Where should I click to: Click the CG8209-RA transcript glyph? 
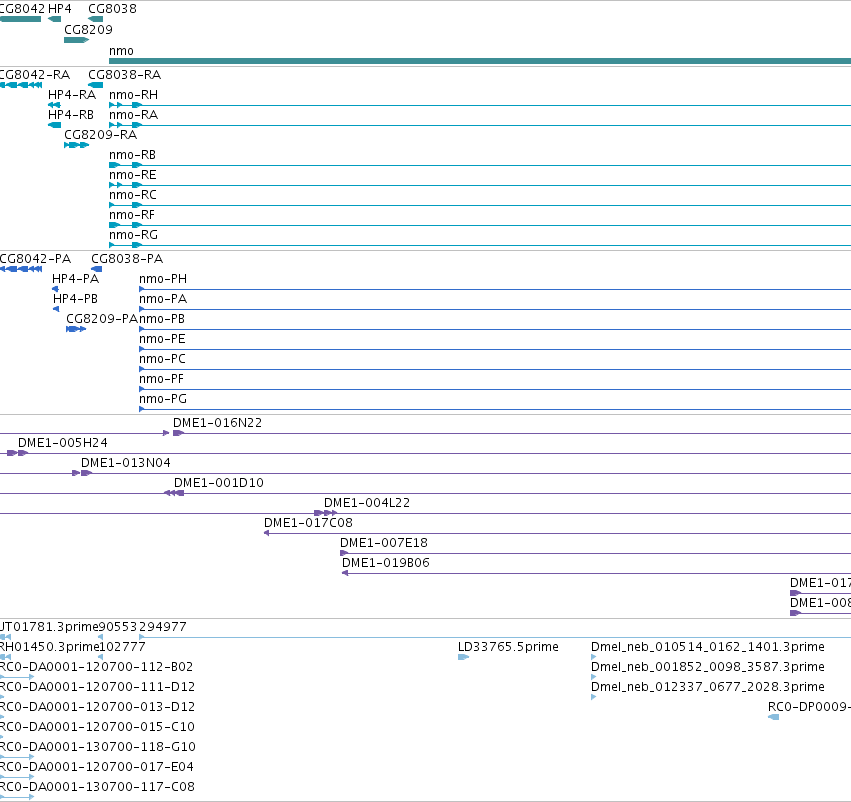(77, 145)
